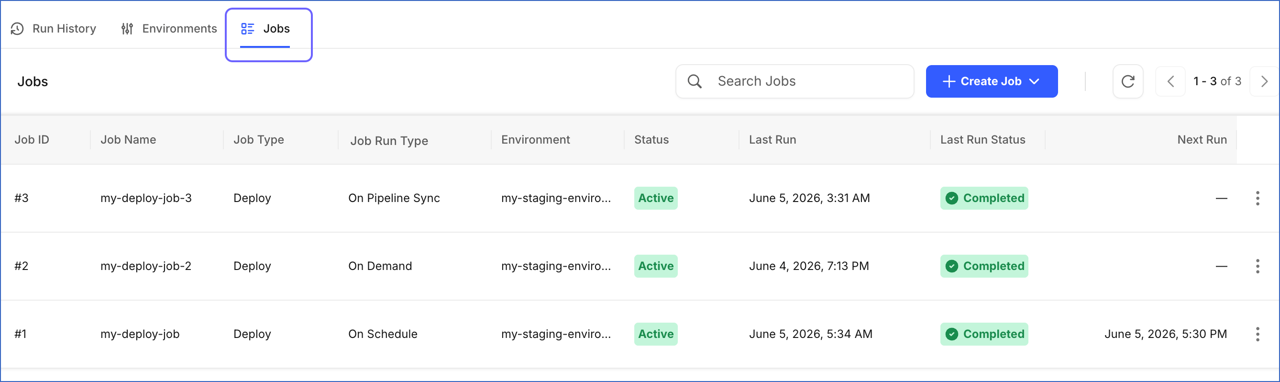The height and width of the screenshot is (382, 1280).
Task: Click the Job Run Type column header
Action: pyautogui.click(x=389, y=141)
